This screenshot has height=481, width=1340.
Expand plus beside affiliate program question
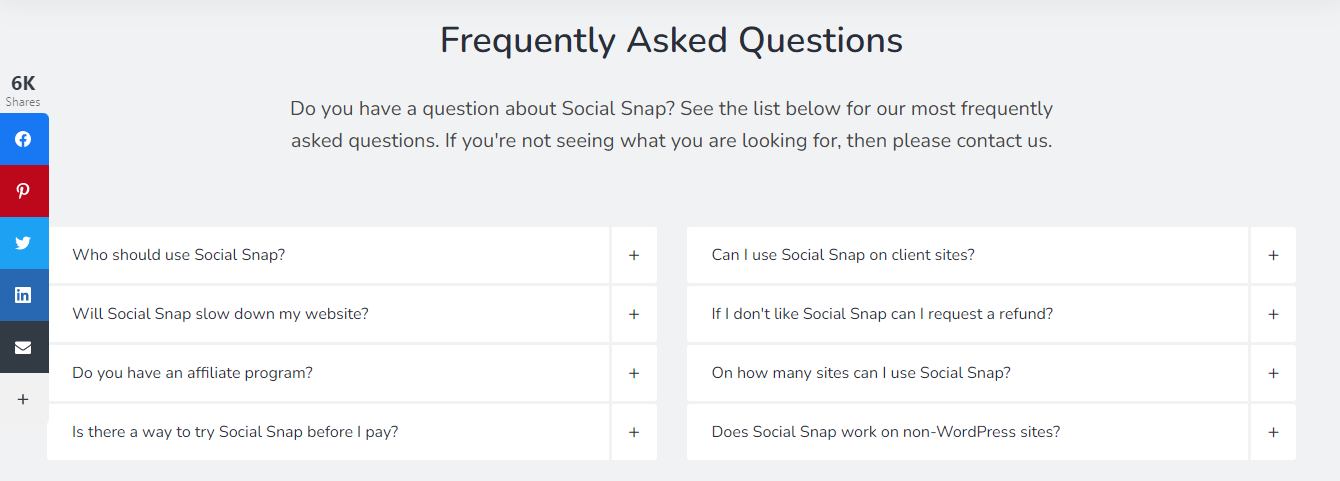pos(634,373)
